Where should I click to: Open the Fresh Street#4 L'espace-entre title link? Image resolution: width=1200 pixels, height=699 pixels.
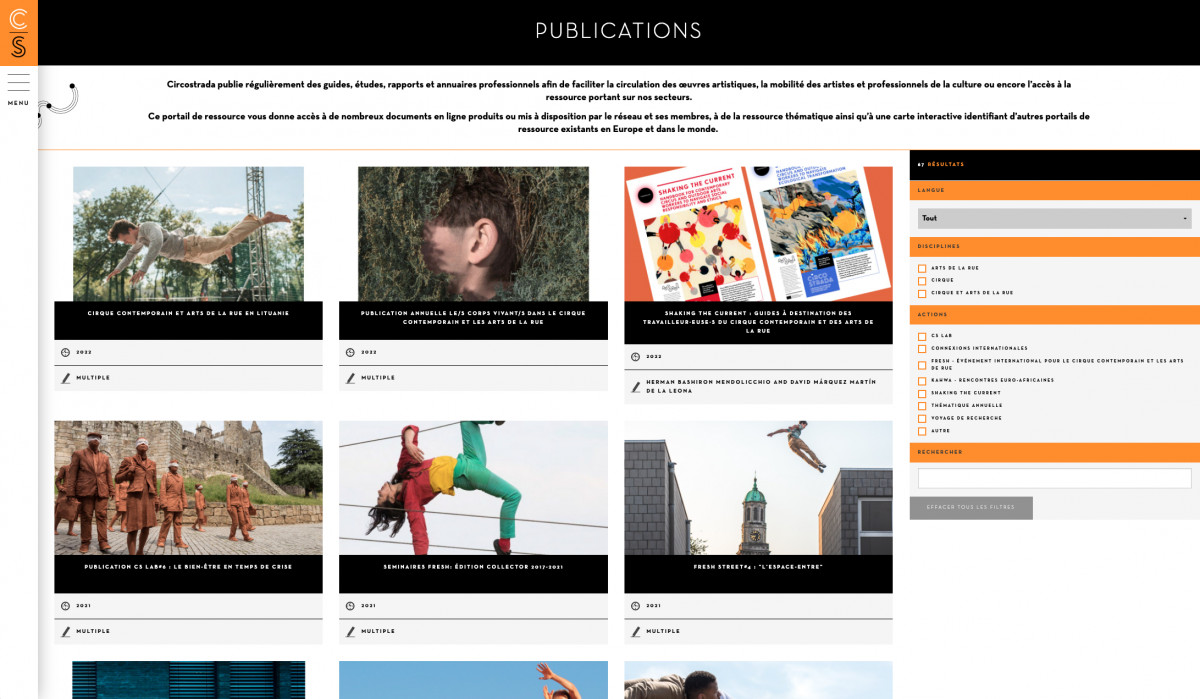757,567
